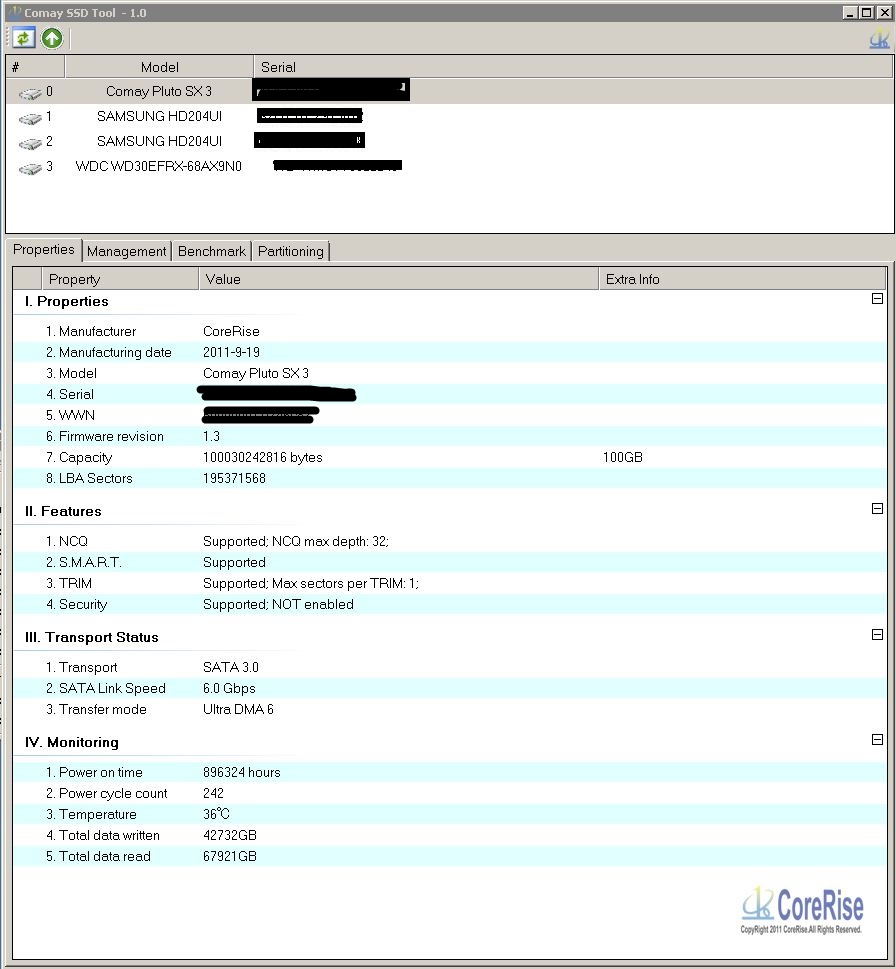Click the green up-arrow update toolbar icon
This screenshot has height=969, width=896.
pos(52,38)
